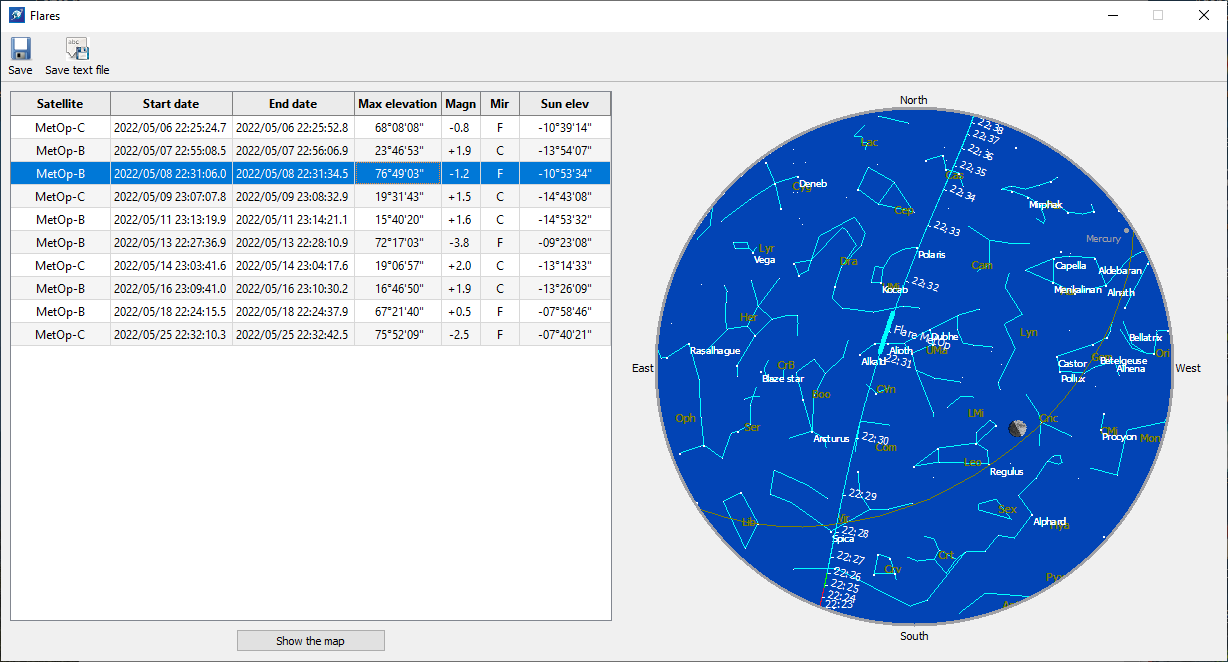Click the Regulus star label
1228x662 pixels.
coord(1006,471)
